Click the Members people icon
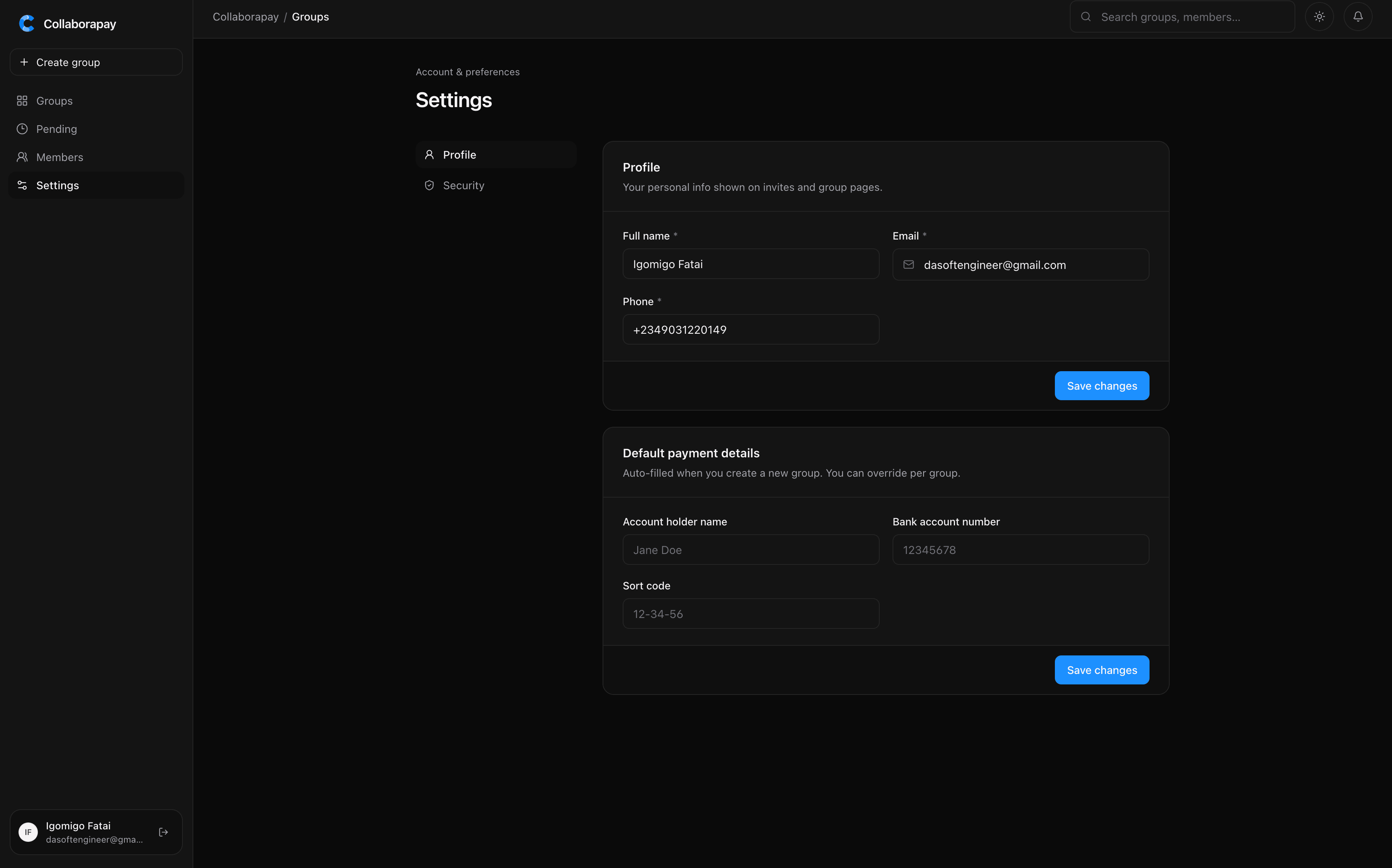The image size is (1392, 868). [23, 157]
